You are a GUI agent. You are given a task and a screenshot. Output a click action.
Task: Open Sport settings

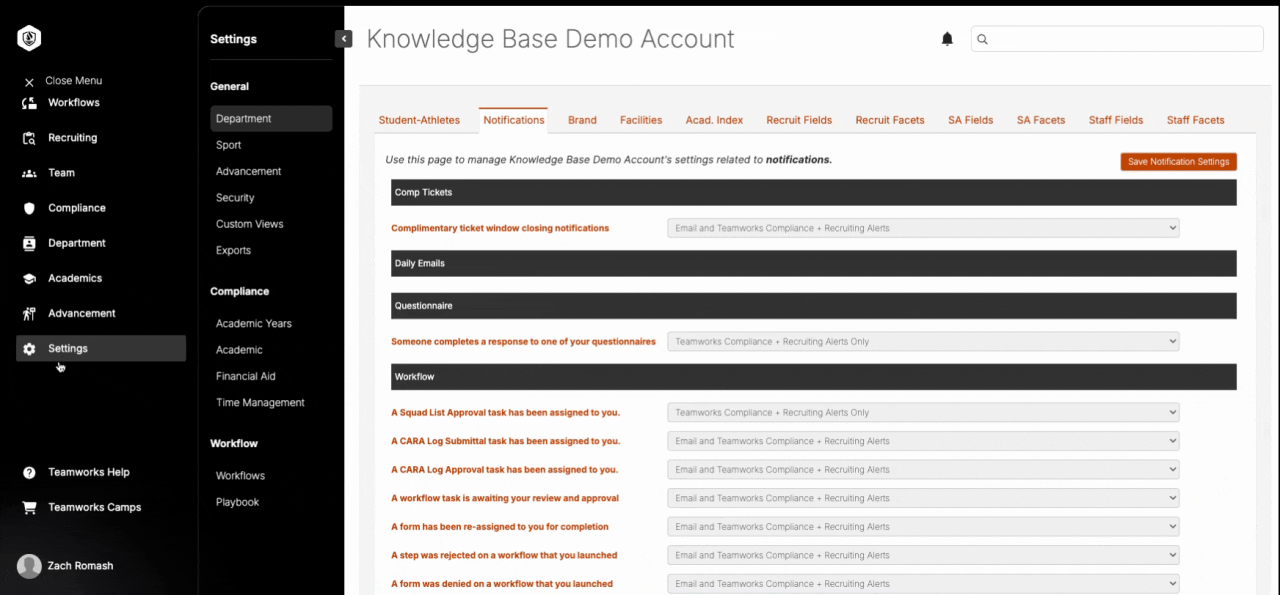coord(228,145)
